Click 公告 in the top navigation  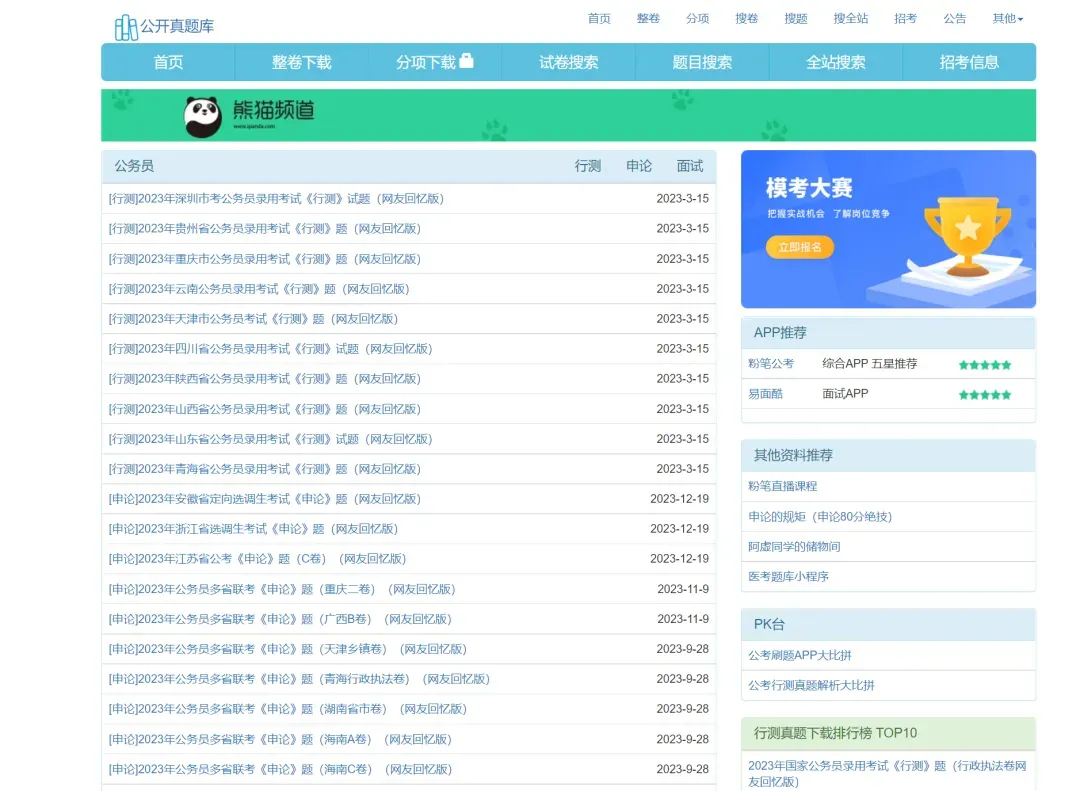pos(955,19)
